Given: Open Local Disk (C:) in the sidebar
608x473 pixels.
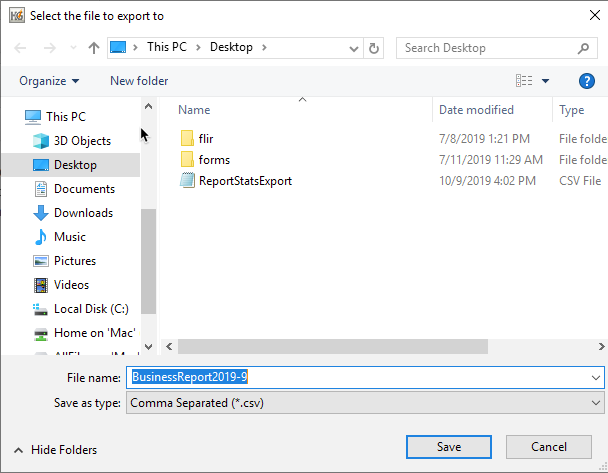Looking at the screenshot, I should (81, 309).
